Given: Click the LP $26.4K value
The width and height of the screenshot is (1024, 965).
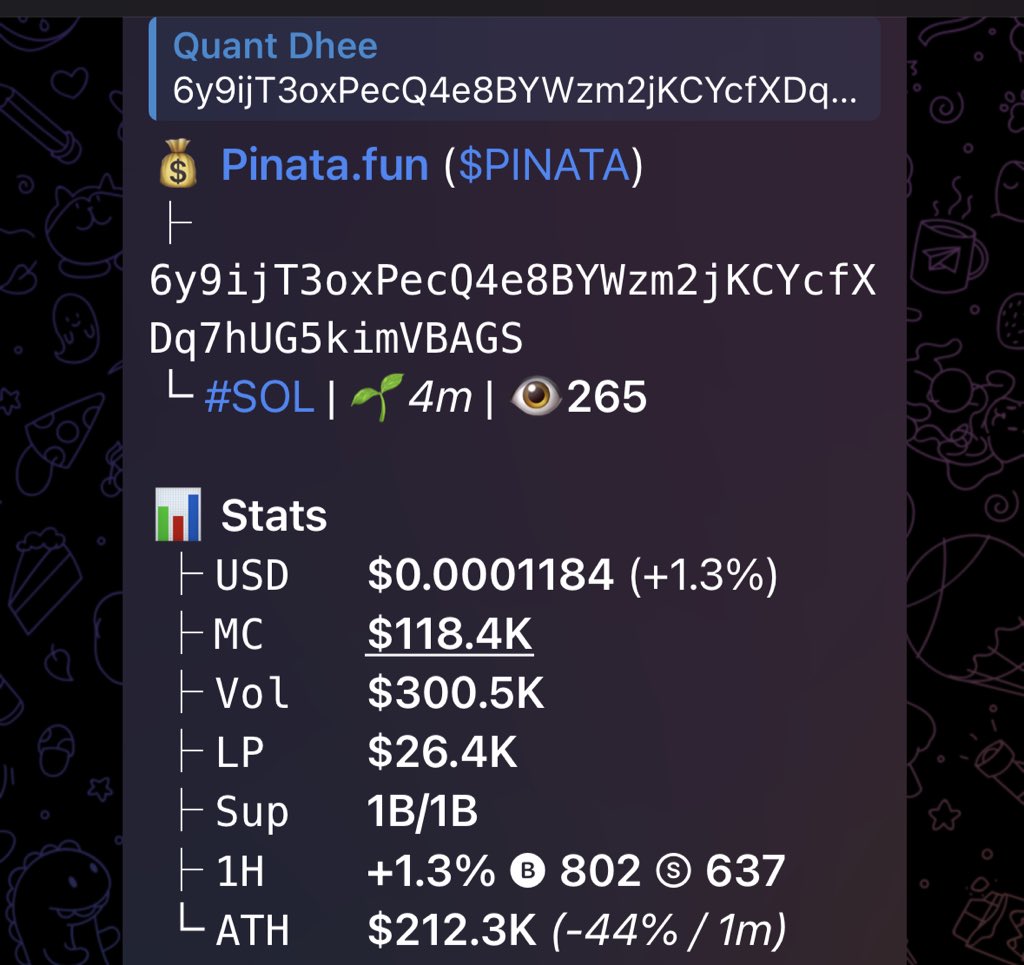Looking at the screenshot, I should [442, 751].
